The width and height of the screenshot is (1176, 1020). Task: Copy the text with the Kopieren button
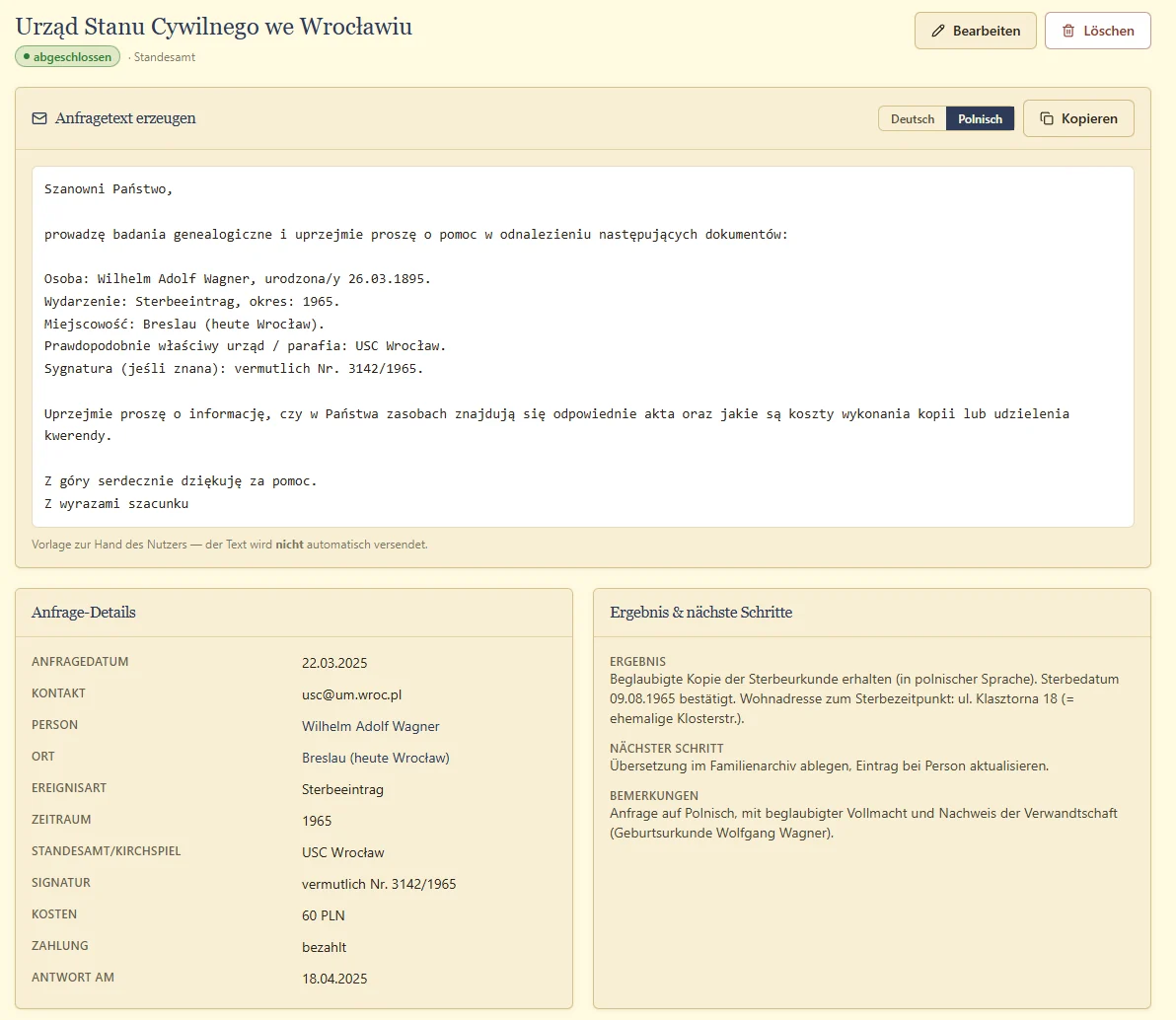pos(1077,118)
